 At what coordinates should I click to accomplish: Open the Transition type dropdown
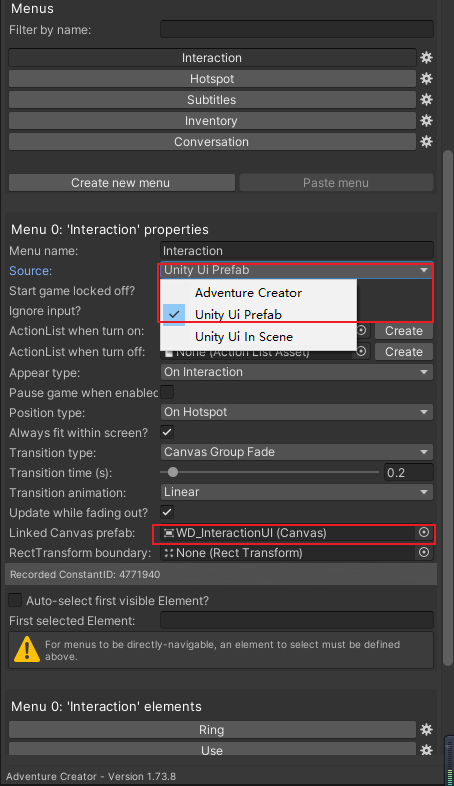coord(297,452)
